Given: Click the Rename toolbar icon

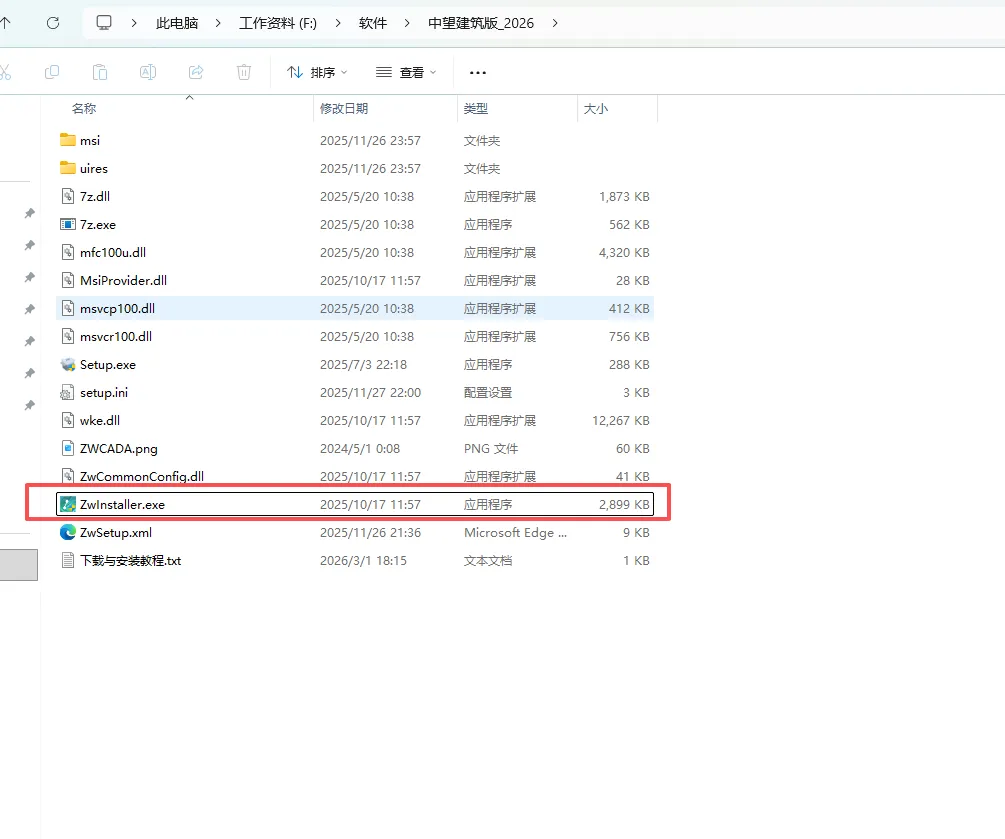Looking at the screenshot, I should pos(148,72).
